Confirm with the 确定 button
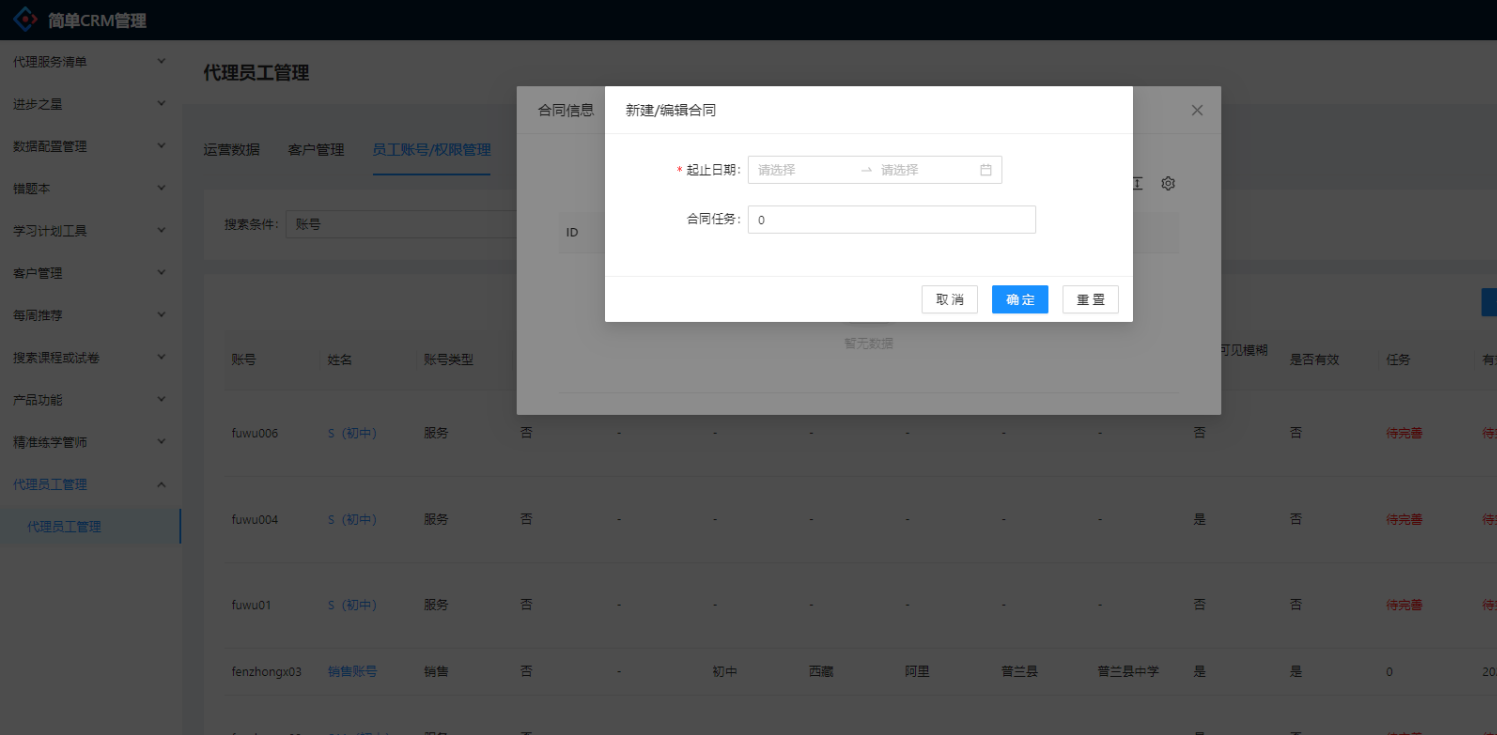The width and height of the screenshot is (1497, 735). 1019,300
